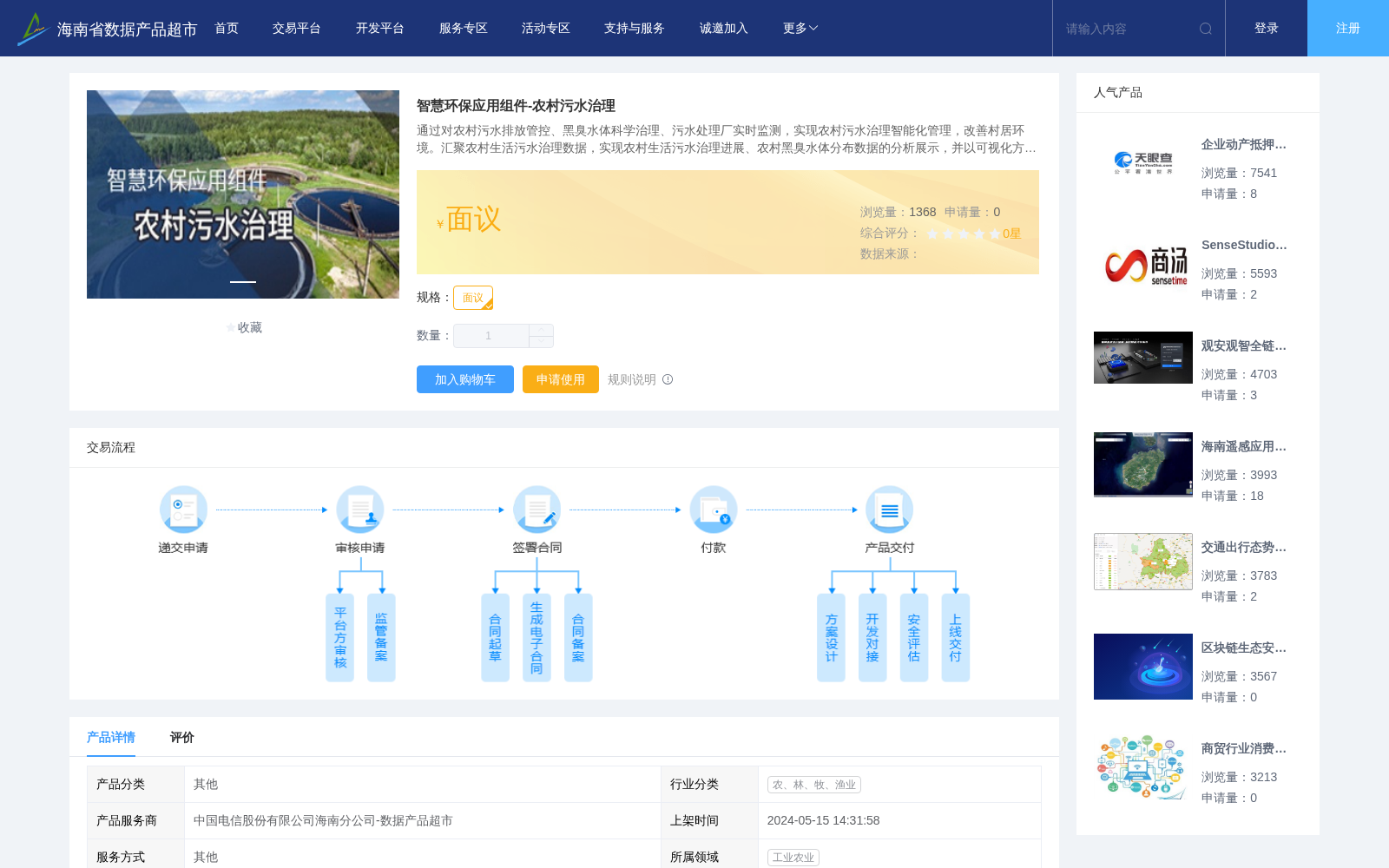The width and height of the screenshot is (1389, 868).
Task: Click the fifth rating star
Action: [995, 233]
